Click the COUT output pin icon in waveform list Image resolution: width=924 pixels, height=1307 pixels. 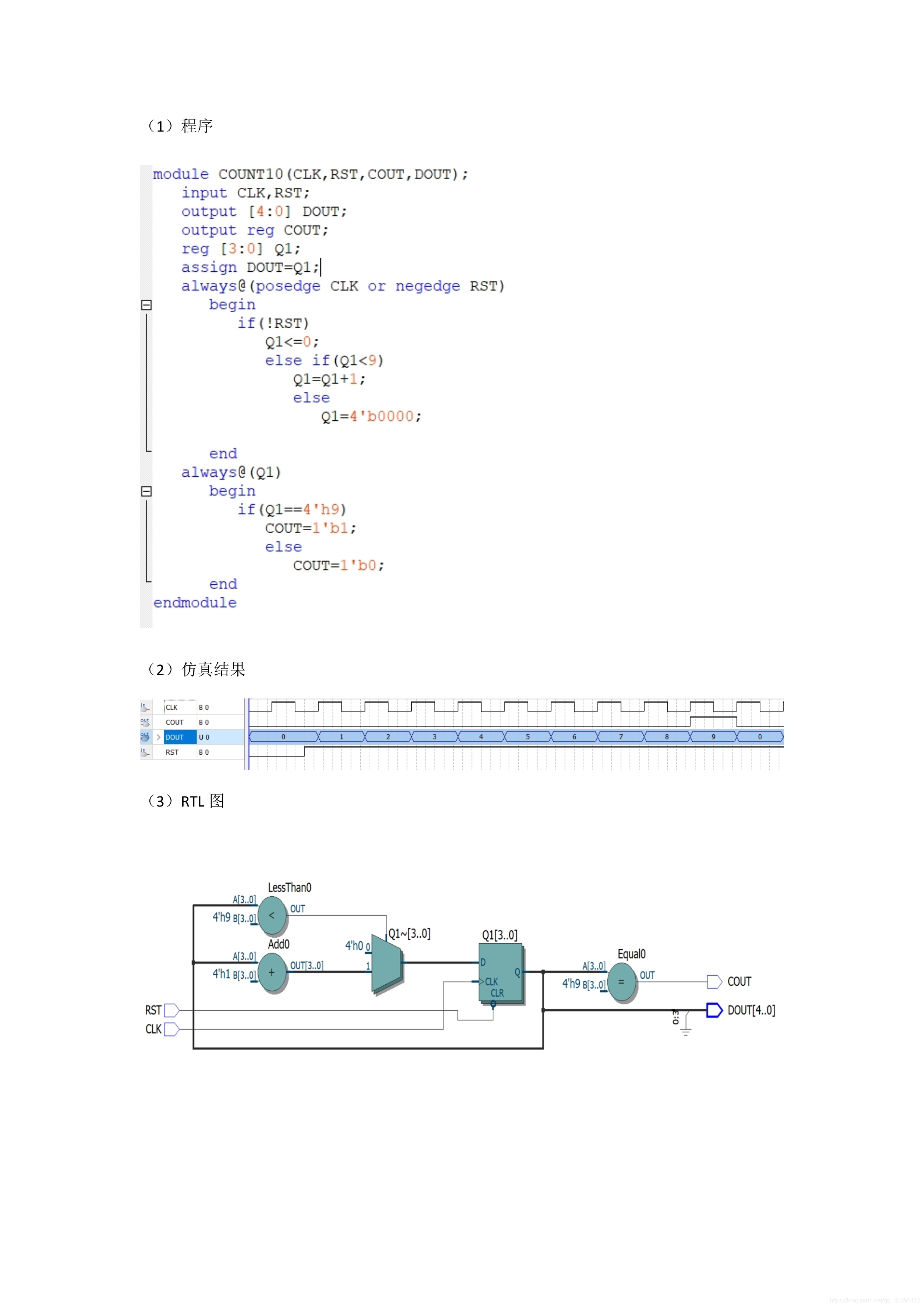pos(145,722)
